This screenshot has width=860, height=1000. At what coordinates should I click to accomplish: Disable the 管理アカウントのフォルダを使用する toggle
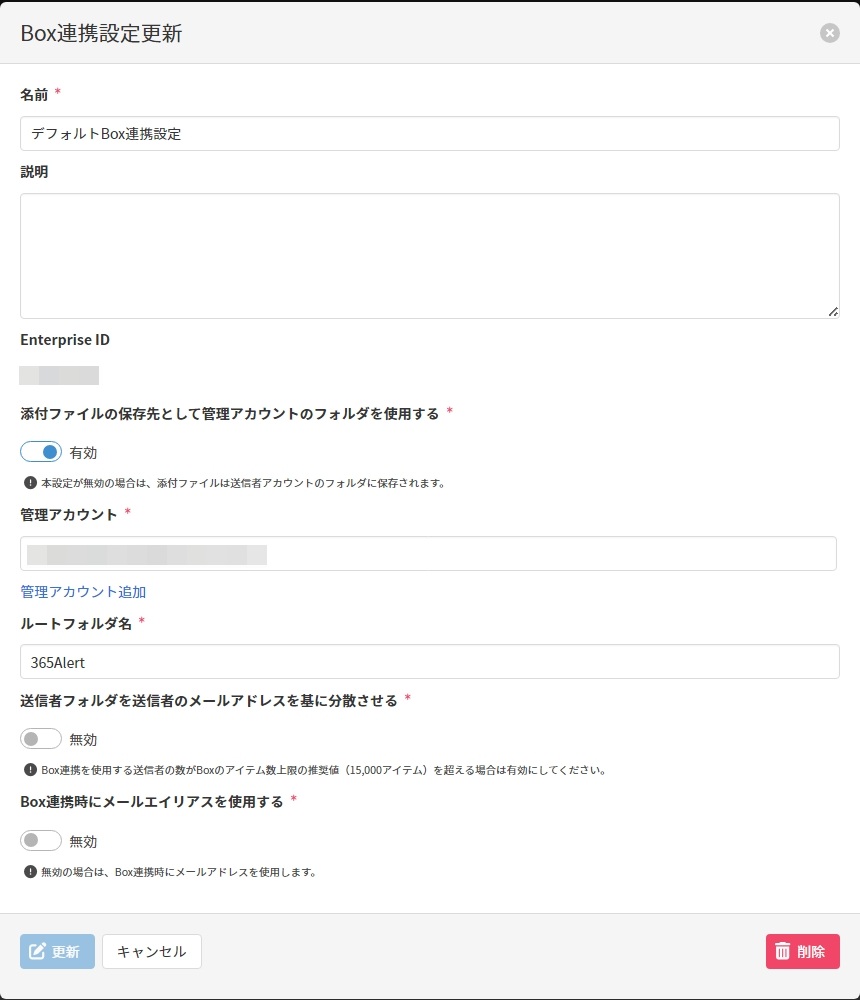pos(41,452)
